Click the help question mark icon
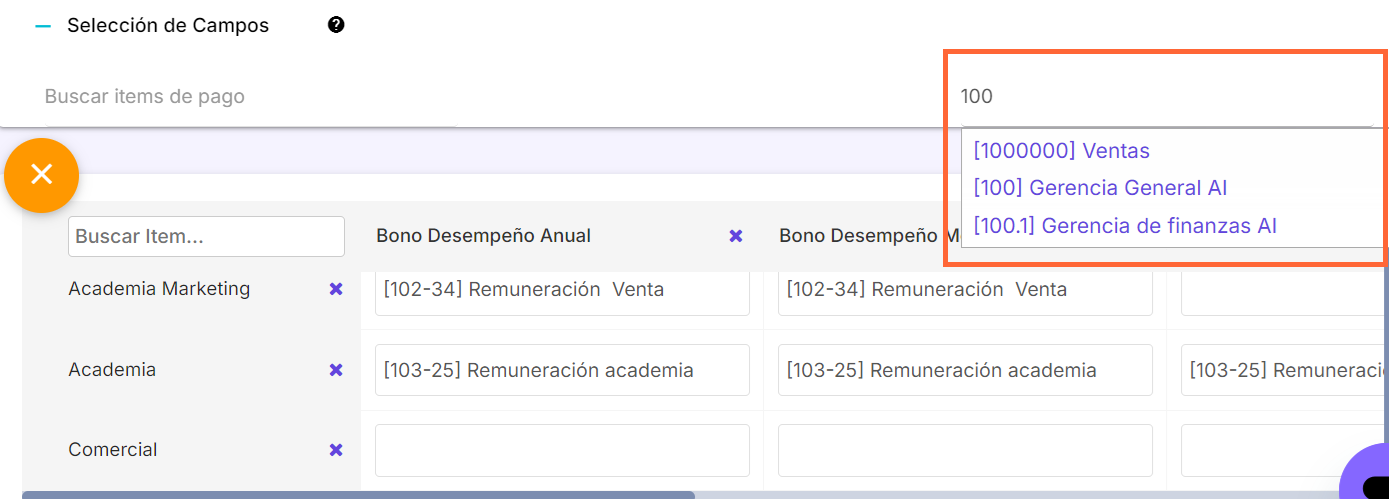The width and height of the screenshot is (1390, 499). point(336,25)
